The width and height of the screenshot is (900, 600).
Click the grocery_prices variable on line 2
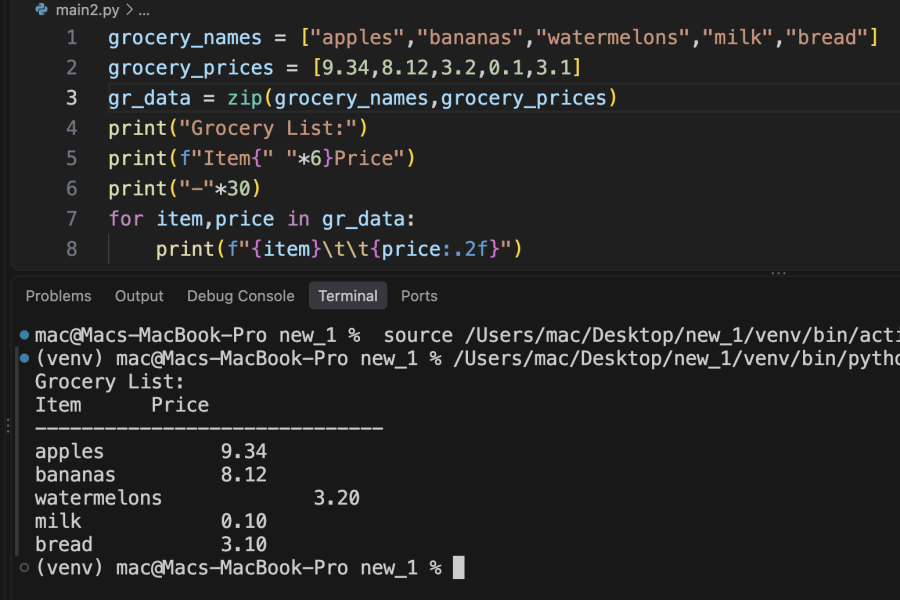coord(191,68)
